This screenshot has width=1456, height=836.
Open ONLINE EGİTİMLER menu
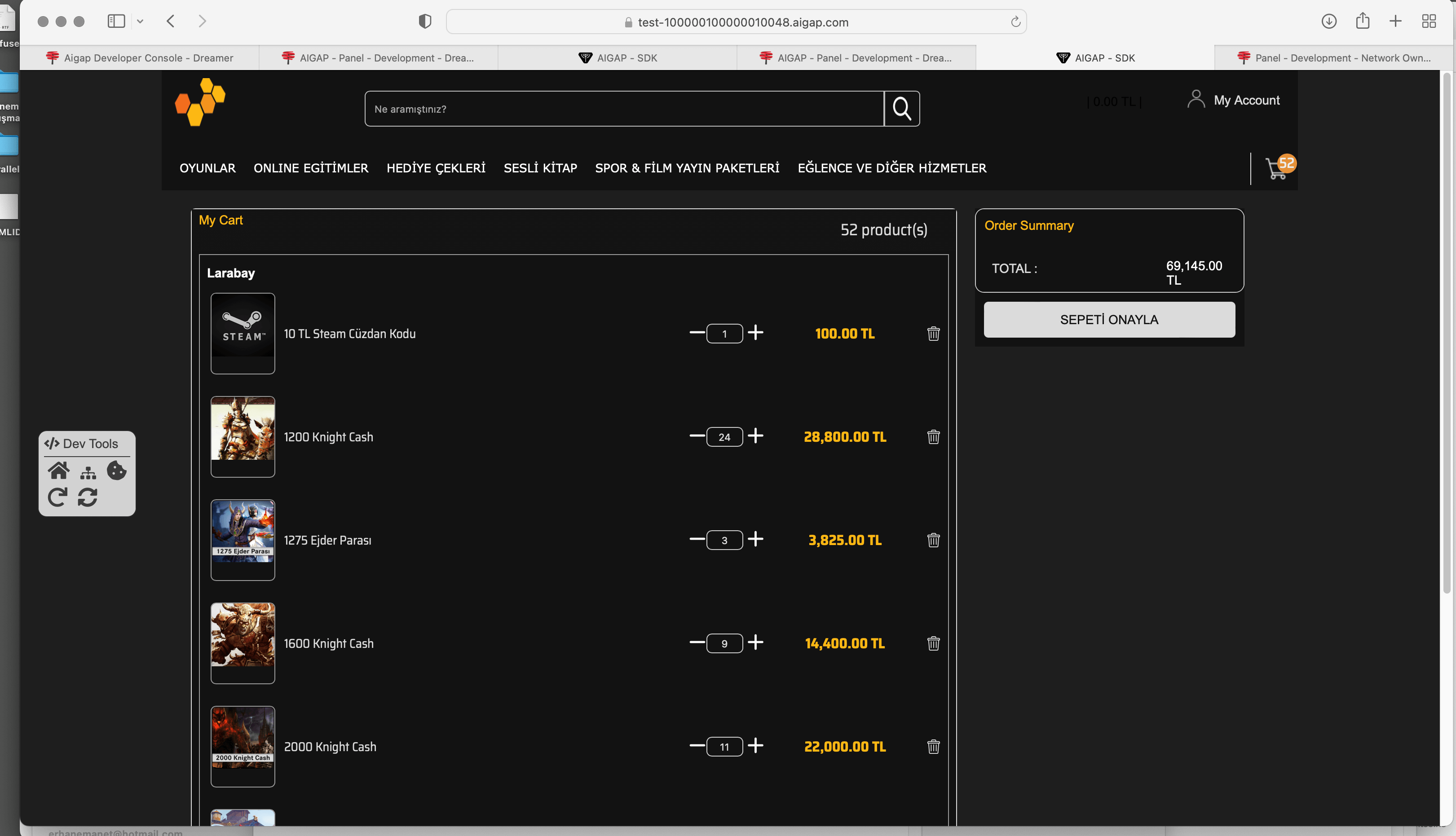311,168
